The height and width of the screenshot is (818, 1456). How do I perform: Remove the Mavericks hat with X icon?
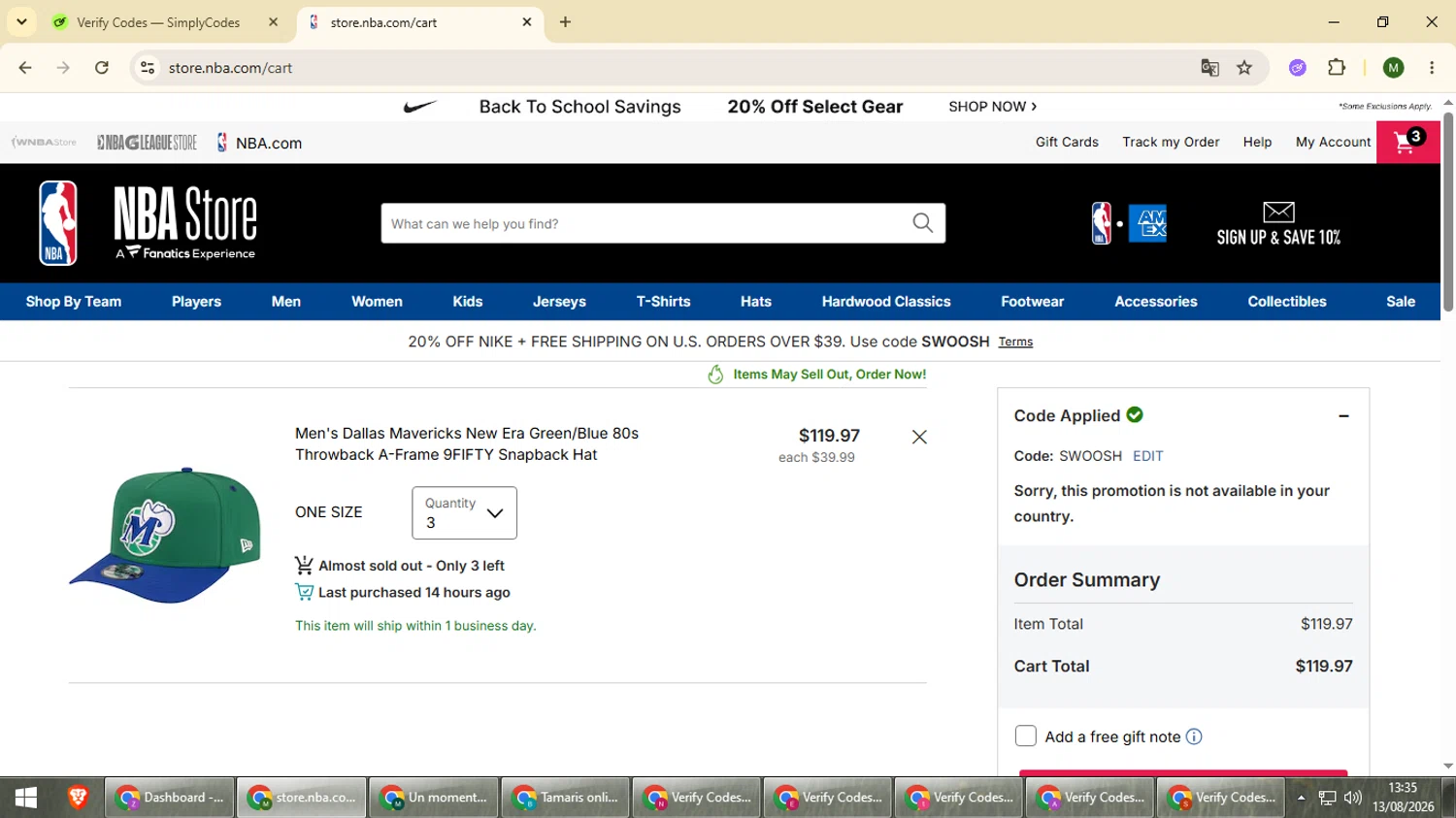(919, 437)
